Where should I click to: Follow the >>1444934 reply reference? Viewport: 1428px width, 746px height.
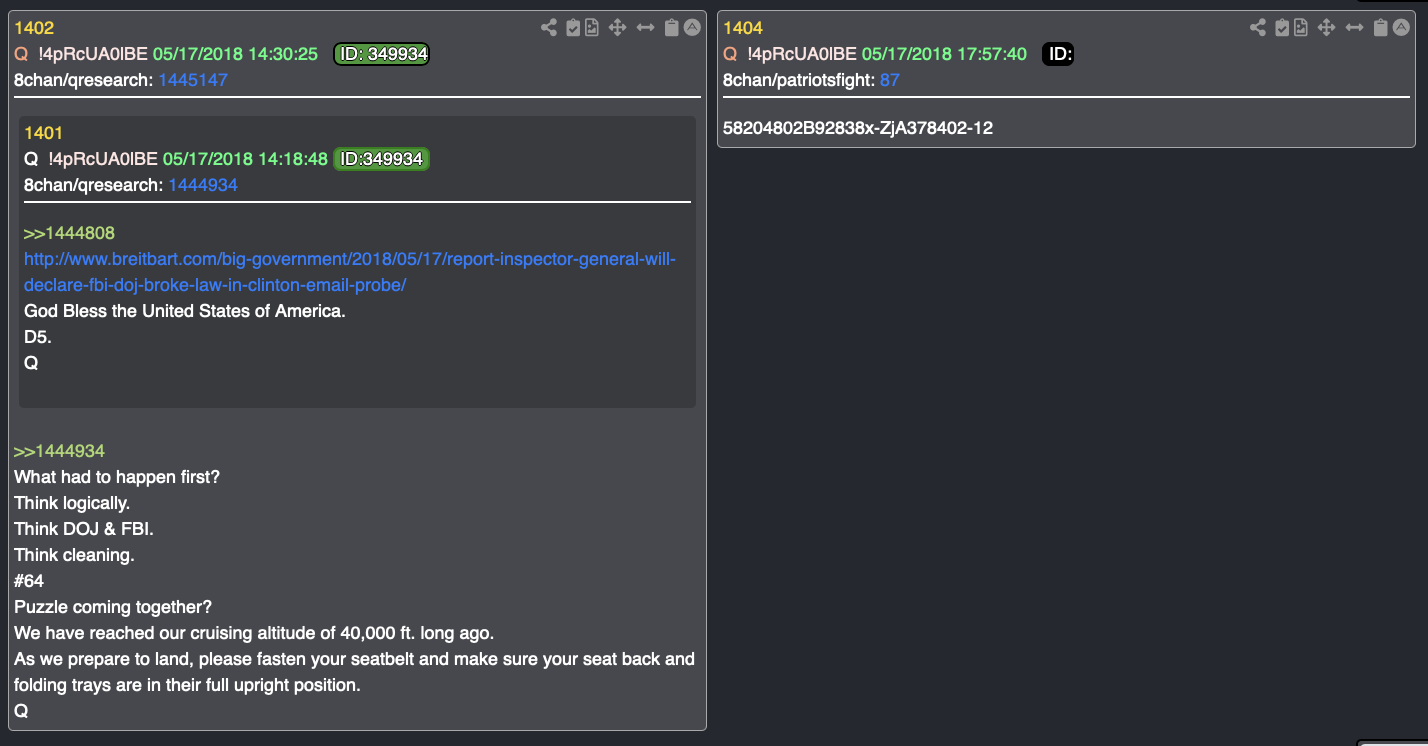pyautogui.click(x=59, y=451)
